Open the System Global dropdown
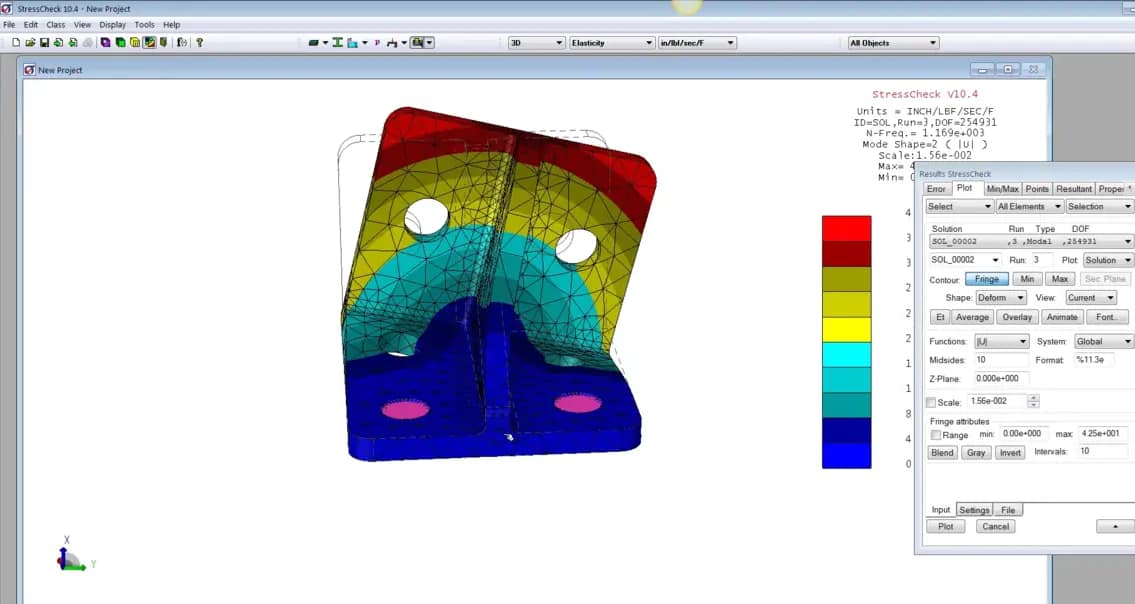Viewport: 1135px width, 604px height. point(1103,341)
